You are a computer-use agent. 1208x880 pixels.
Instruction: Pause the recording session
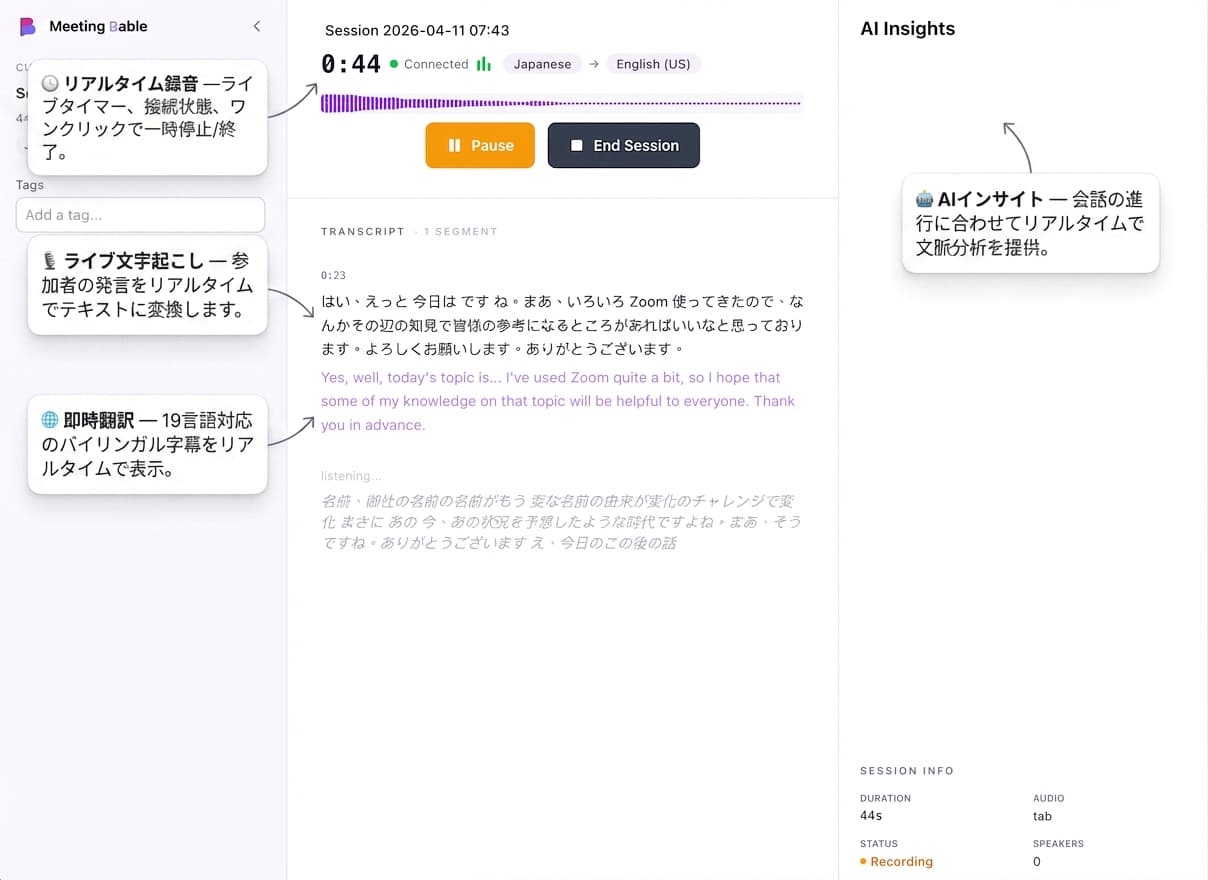click(479, 145)
